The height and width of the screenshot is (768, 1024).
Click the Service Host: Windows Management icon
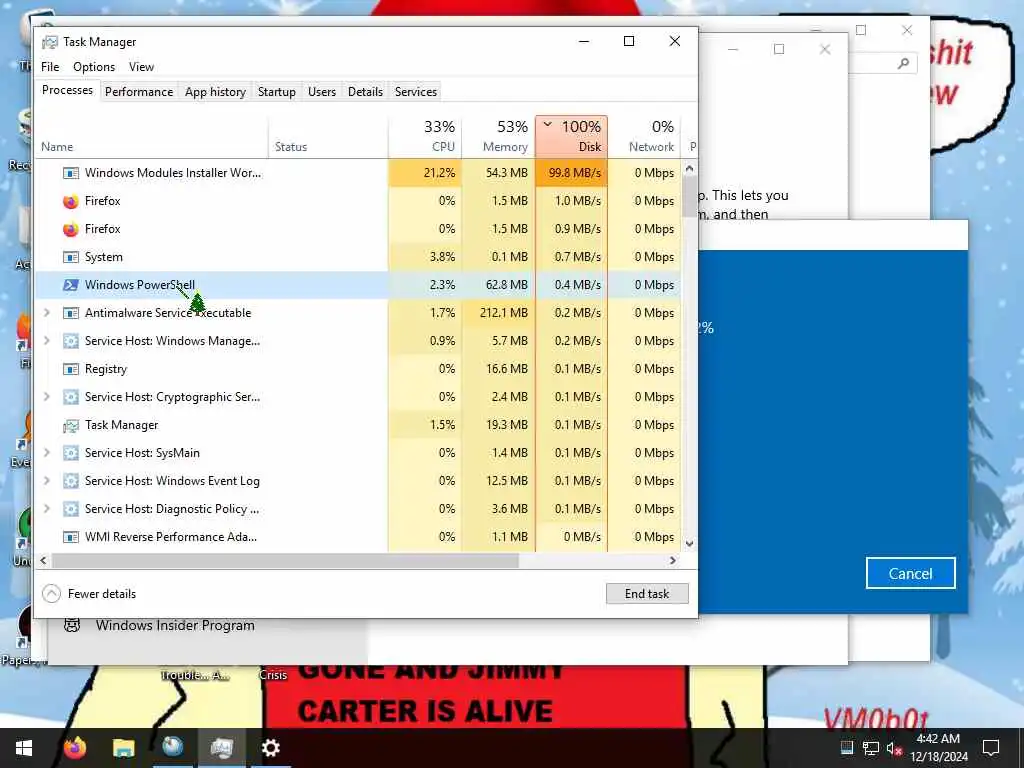point(71,341)
